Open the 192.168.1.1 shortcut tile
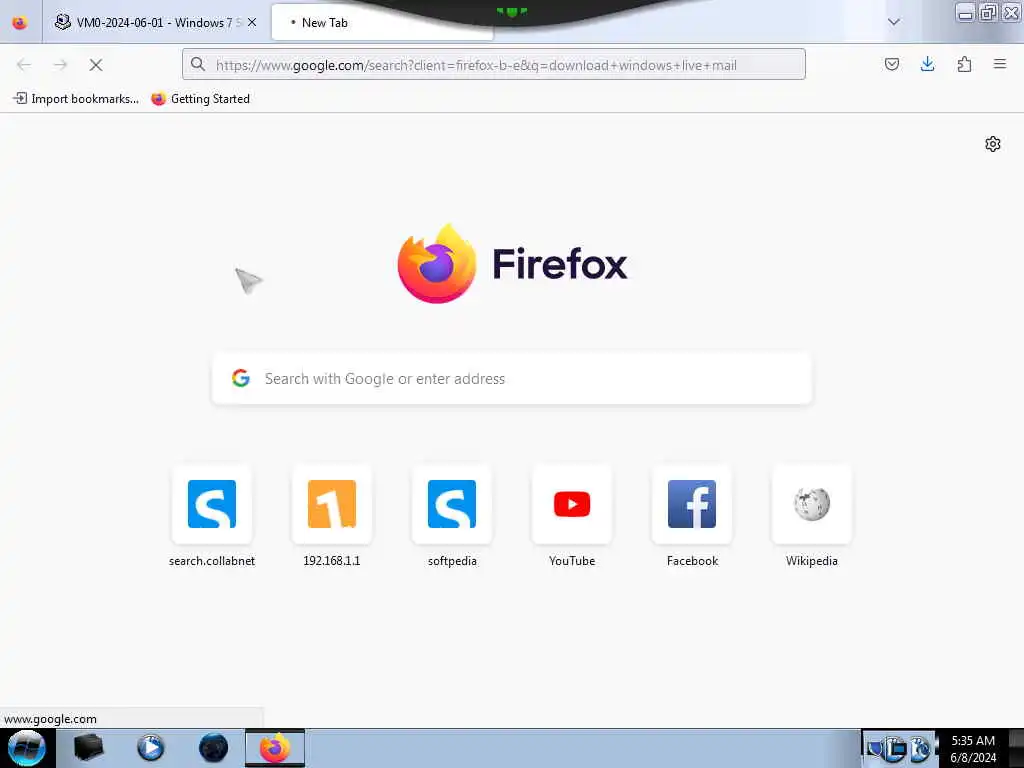 (332, 504)
